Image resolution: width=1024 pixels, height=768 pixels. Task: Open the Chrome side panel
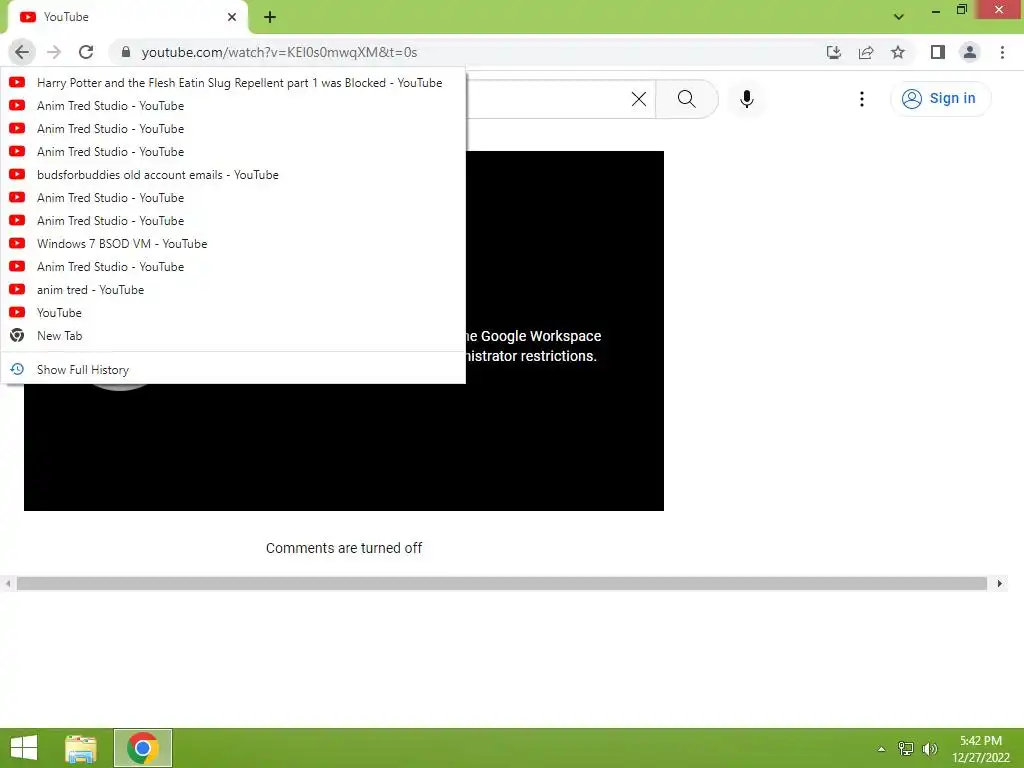tap(938, 52)
